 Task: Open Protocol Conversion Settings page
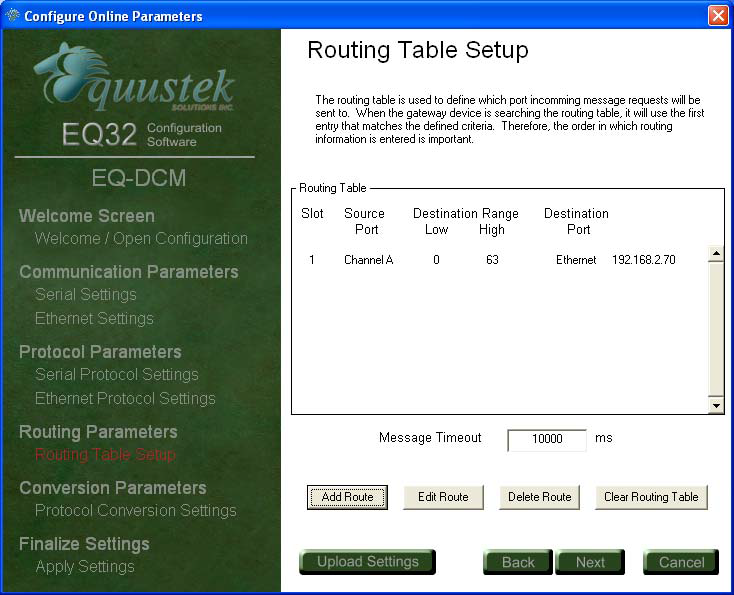[x=135, y=510]
